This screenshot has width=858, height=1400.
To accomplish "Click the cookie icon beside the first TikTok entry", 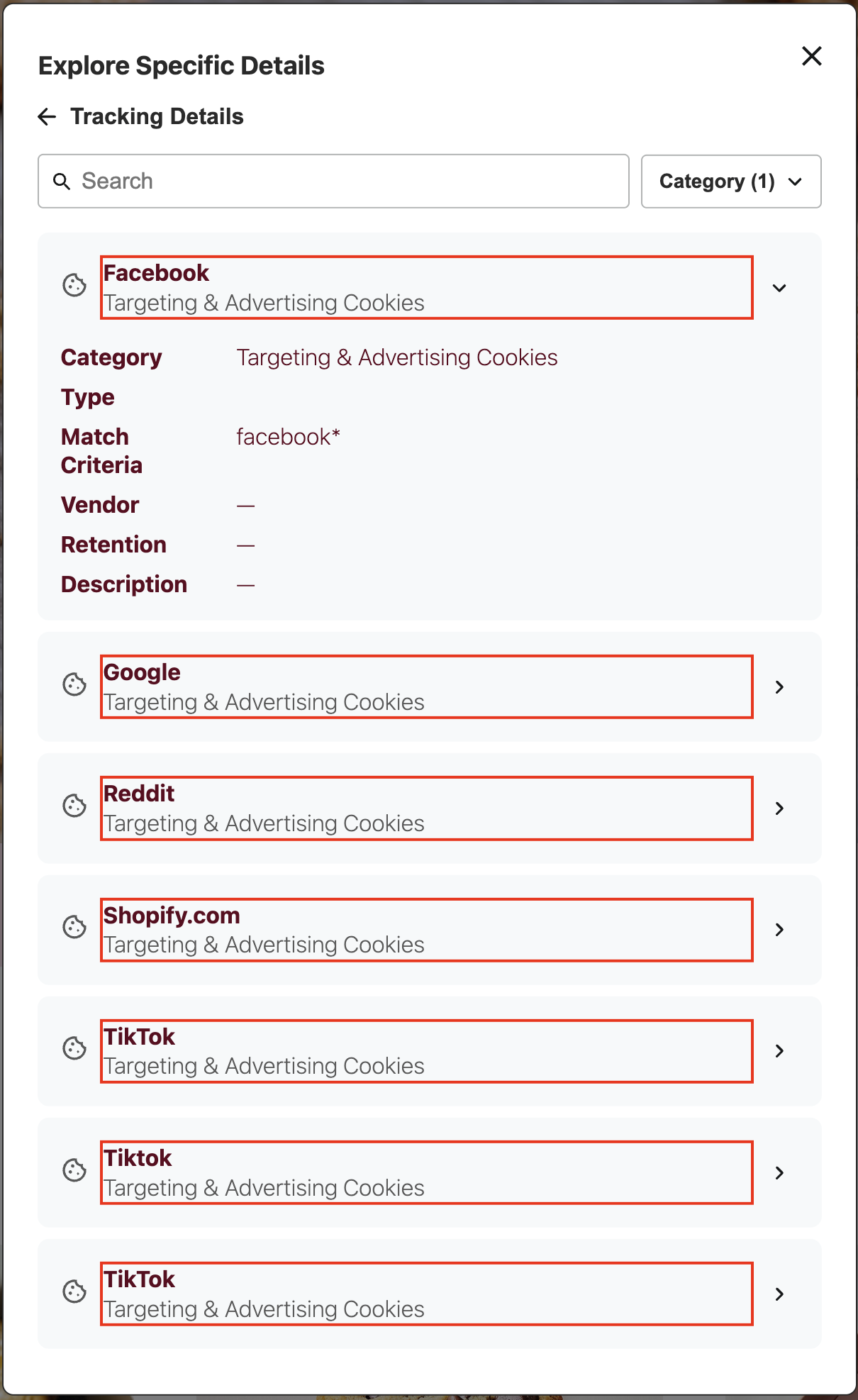I will pos(74,1050).
